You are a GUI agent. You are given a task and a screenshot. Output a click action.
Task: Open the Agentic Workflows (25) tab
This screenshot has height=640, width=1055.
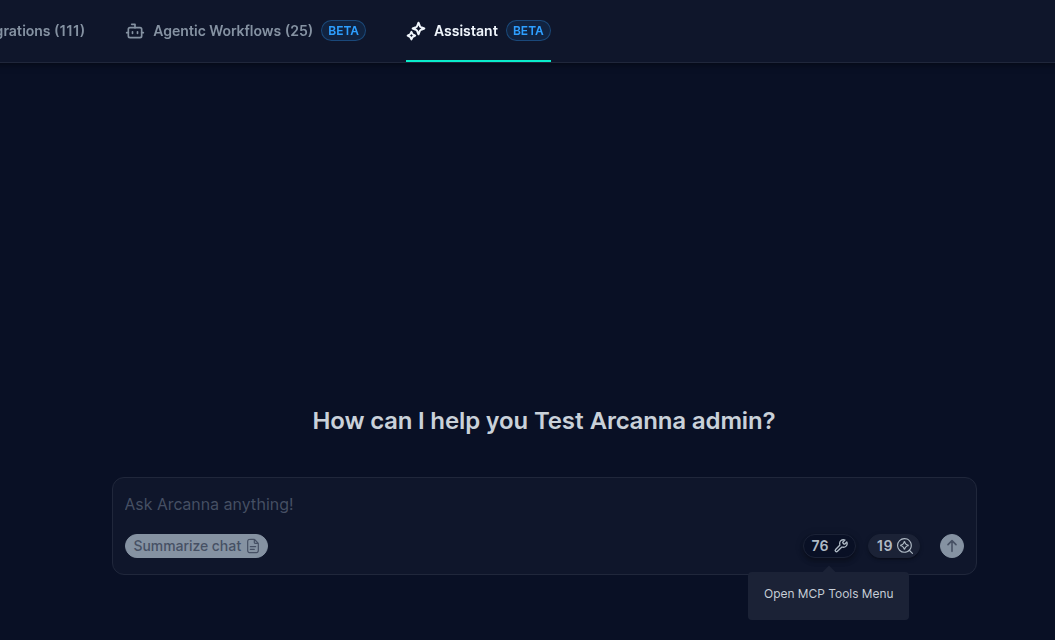coord(246,31)
